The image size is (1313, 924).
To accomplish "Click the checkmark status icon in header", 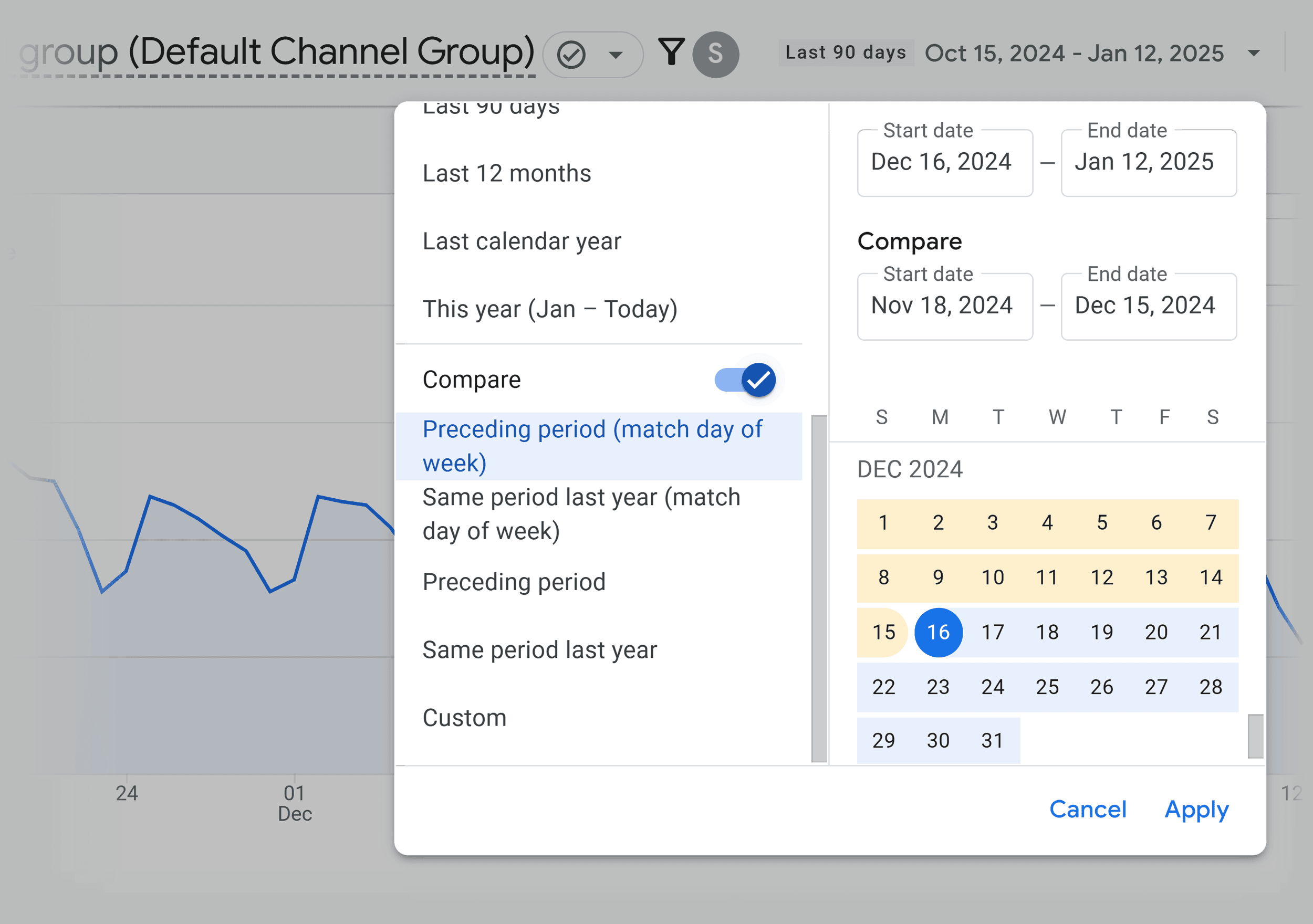I will click(571, 55).
